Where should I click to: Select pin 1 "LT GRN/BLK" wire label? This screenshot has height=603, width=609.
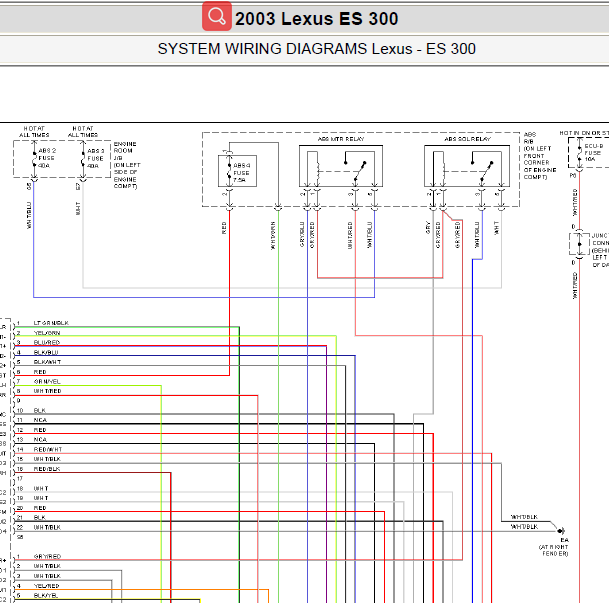[51, 323]
